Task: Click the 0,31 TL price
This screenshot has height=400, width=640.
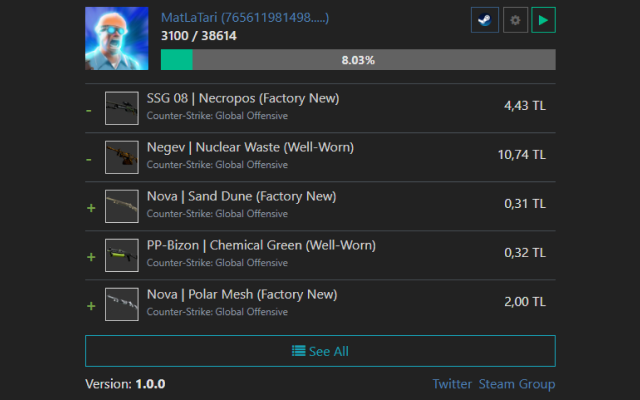Action: 525,204
